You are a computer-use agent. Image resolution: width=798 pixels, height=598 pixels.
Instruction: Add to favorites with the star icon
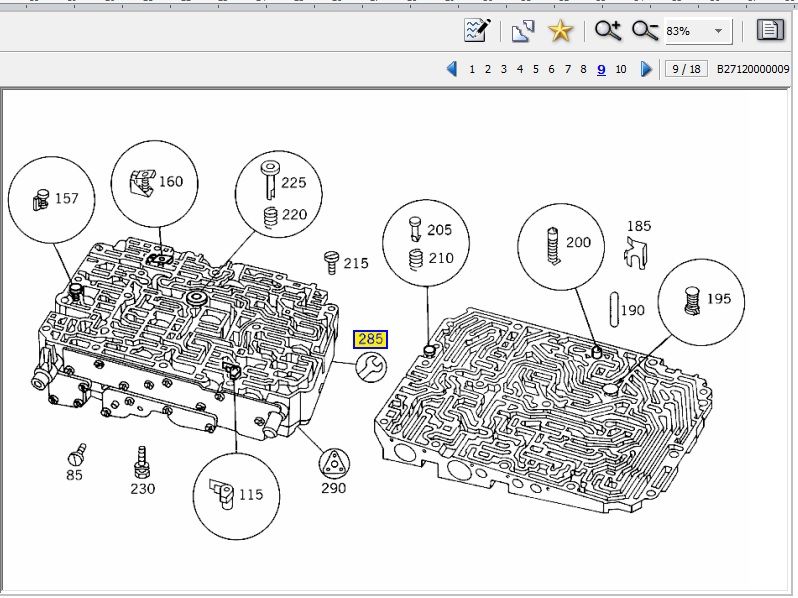coord(560,31)
